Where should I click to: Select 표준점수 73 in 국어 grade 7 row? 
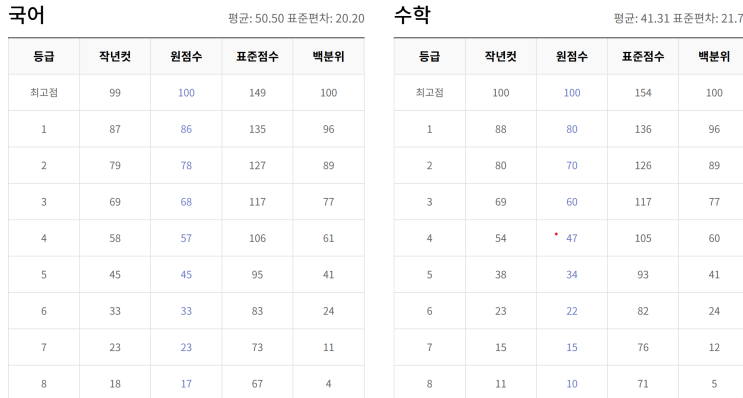[x=257, y=347]
